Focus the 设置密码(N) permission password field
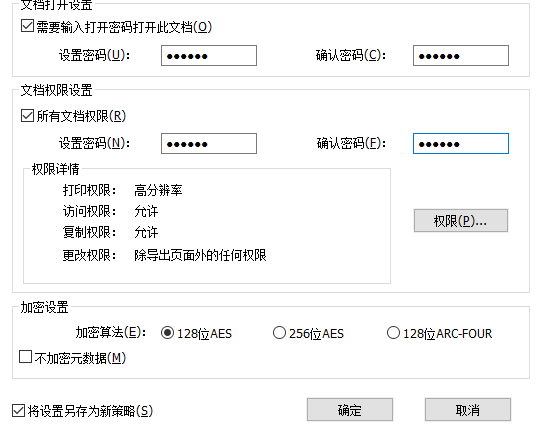Screen dimensions: 551x434 [209, 143]
